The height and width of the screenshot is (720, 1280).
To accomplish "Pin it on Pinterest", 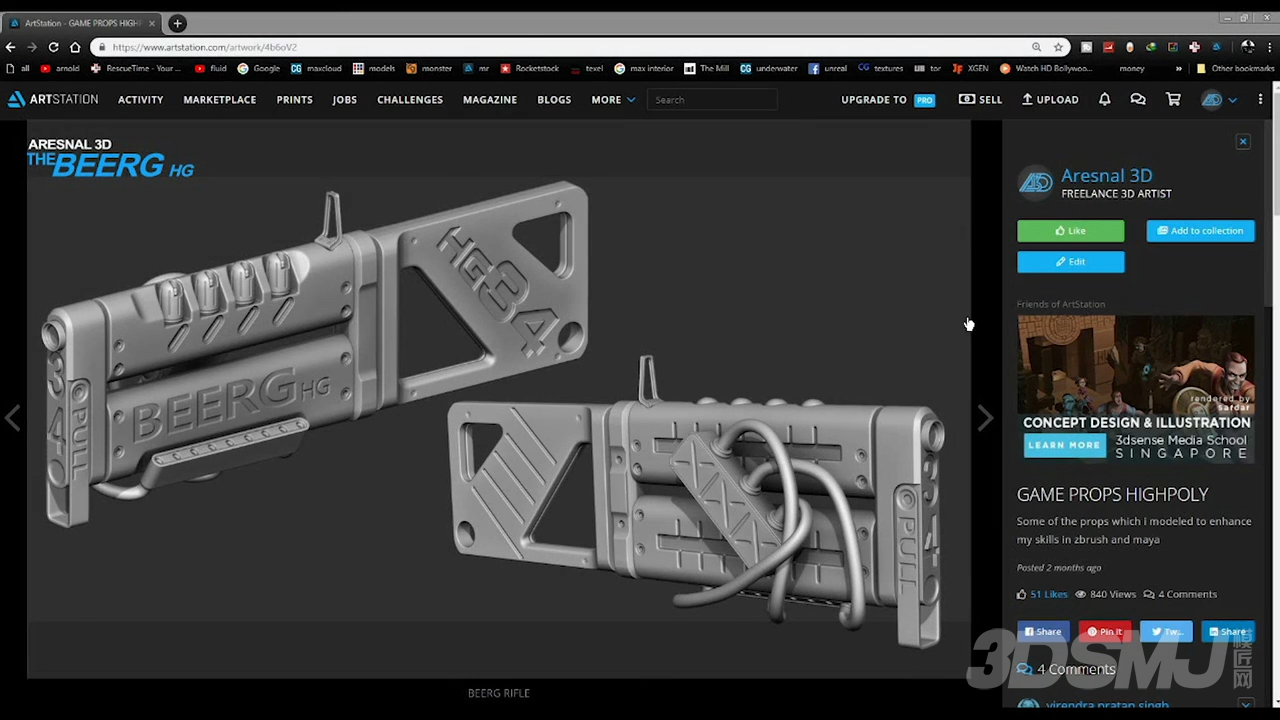I will tap(1104, 632).
